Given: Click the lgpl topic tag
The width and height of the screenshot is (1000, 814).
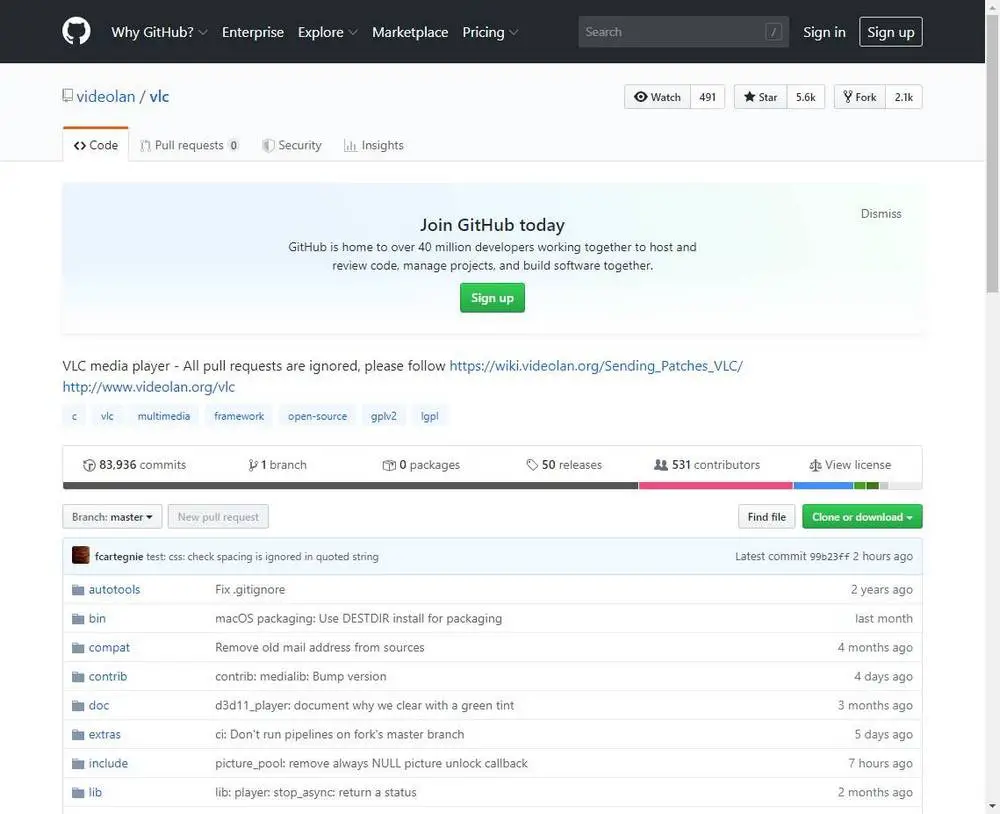Looking at the screenshot, I should [x=429, y=416].
